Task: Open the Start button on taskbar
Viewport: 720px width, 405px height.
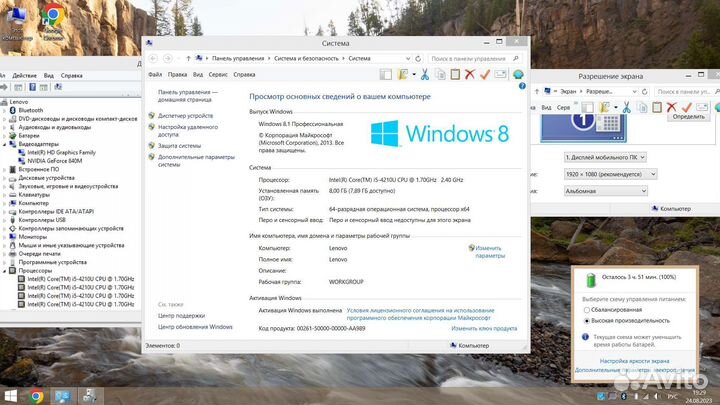Action: pos(10,396)
